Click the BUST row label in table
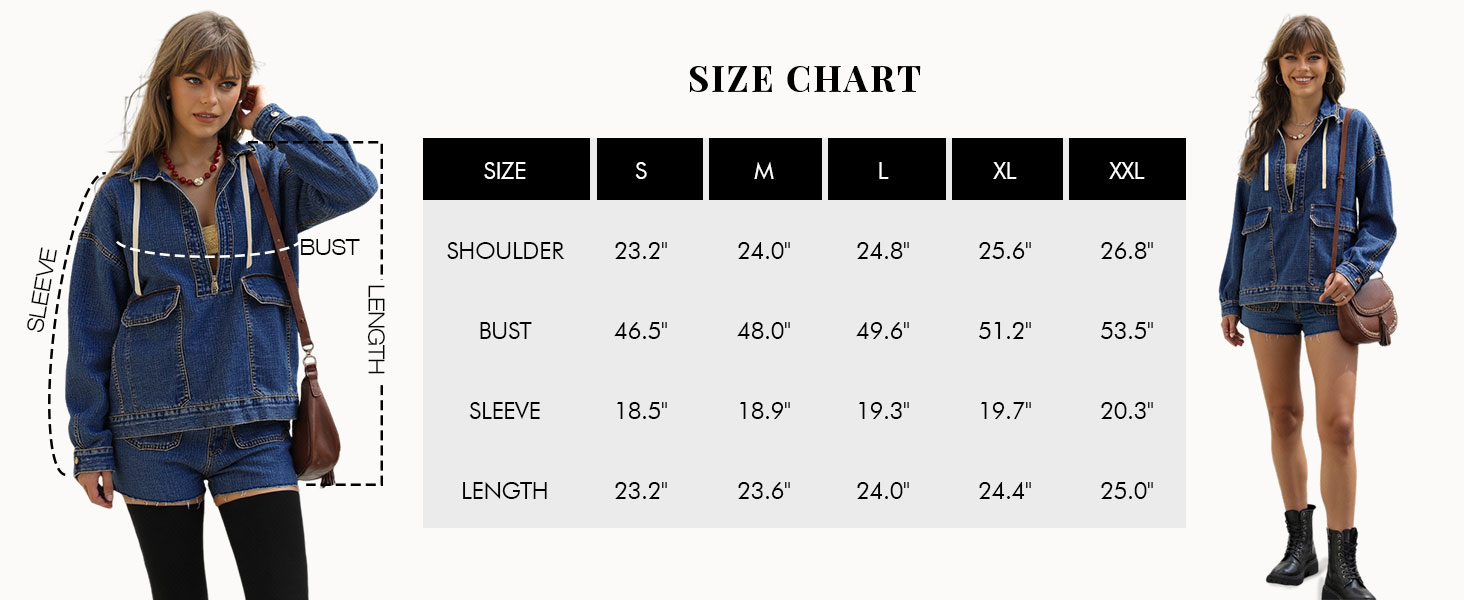This screenshot has width=1464, height=600. (505, 331)
